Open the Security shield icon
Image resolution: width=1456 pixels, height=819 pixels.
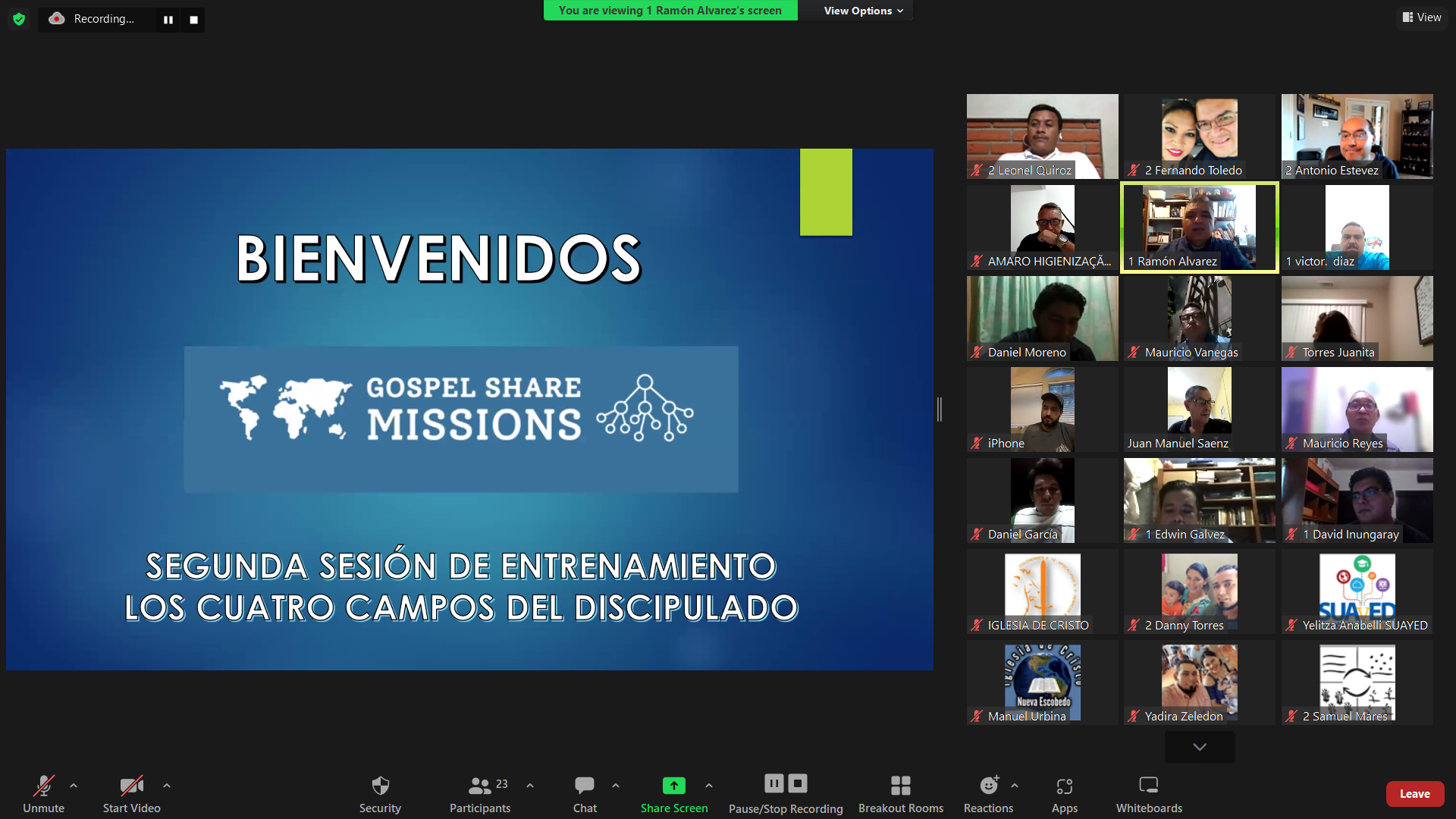(380, 785)
